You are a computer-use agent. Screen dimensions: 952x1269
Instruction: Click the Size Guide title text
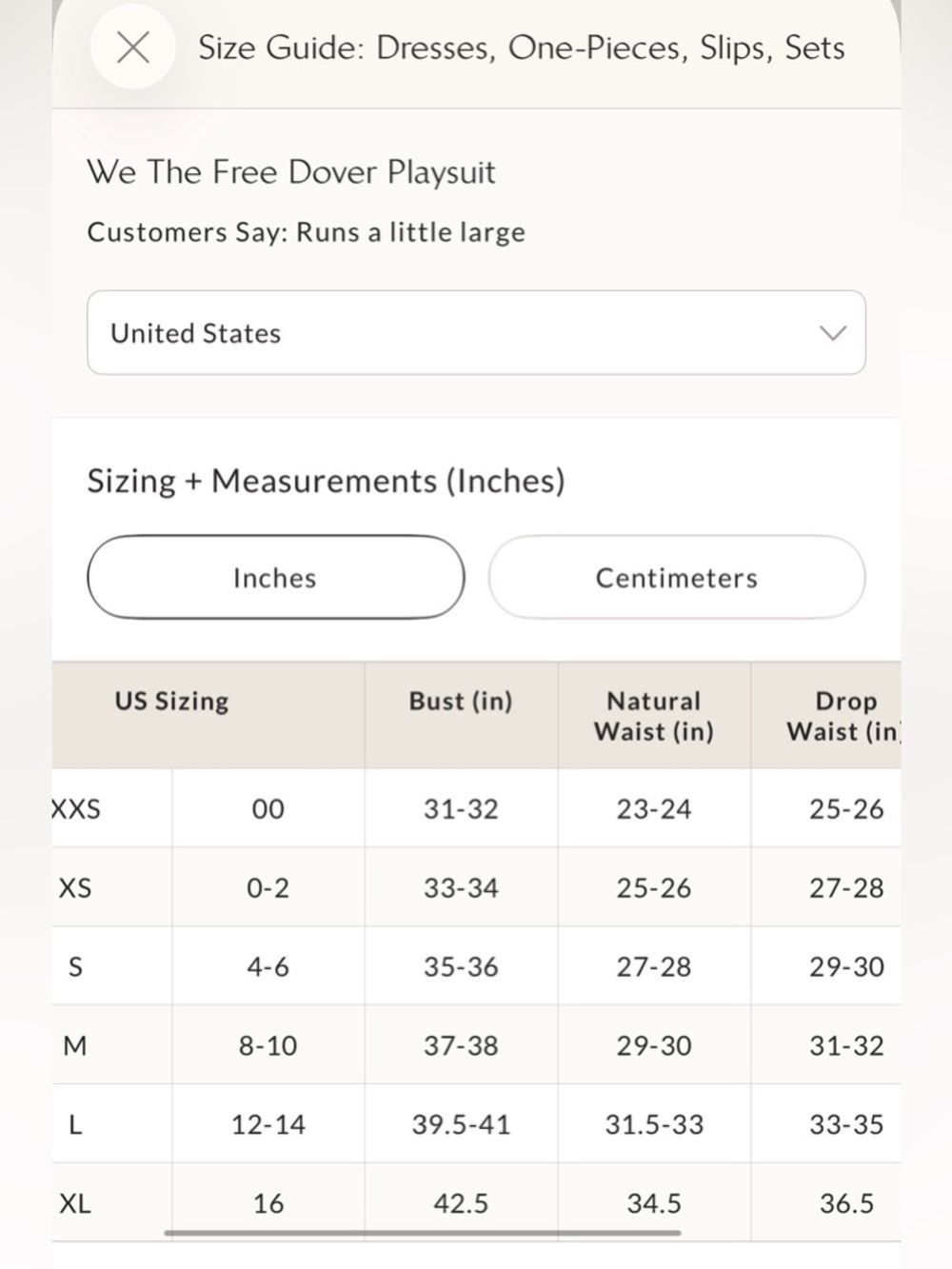[x=522, y=48]
